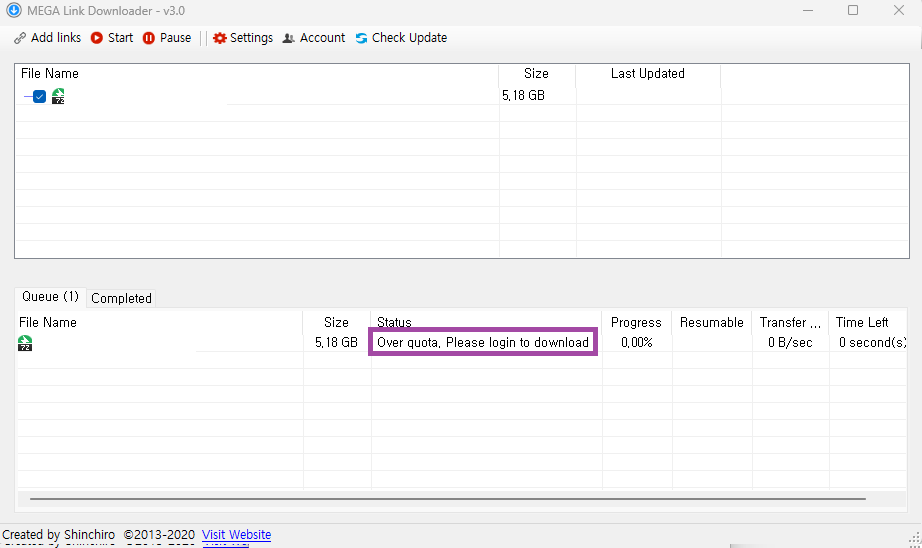
Task: Click the Progress column header
Action: coord(637,322)
